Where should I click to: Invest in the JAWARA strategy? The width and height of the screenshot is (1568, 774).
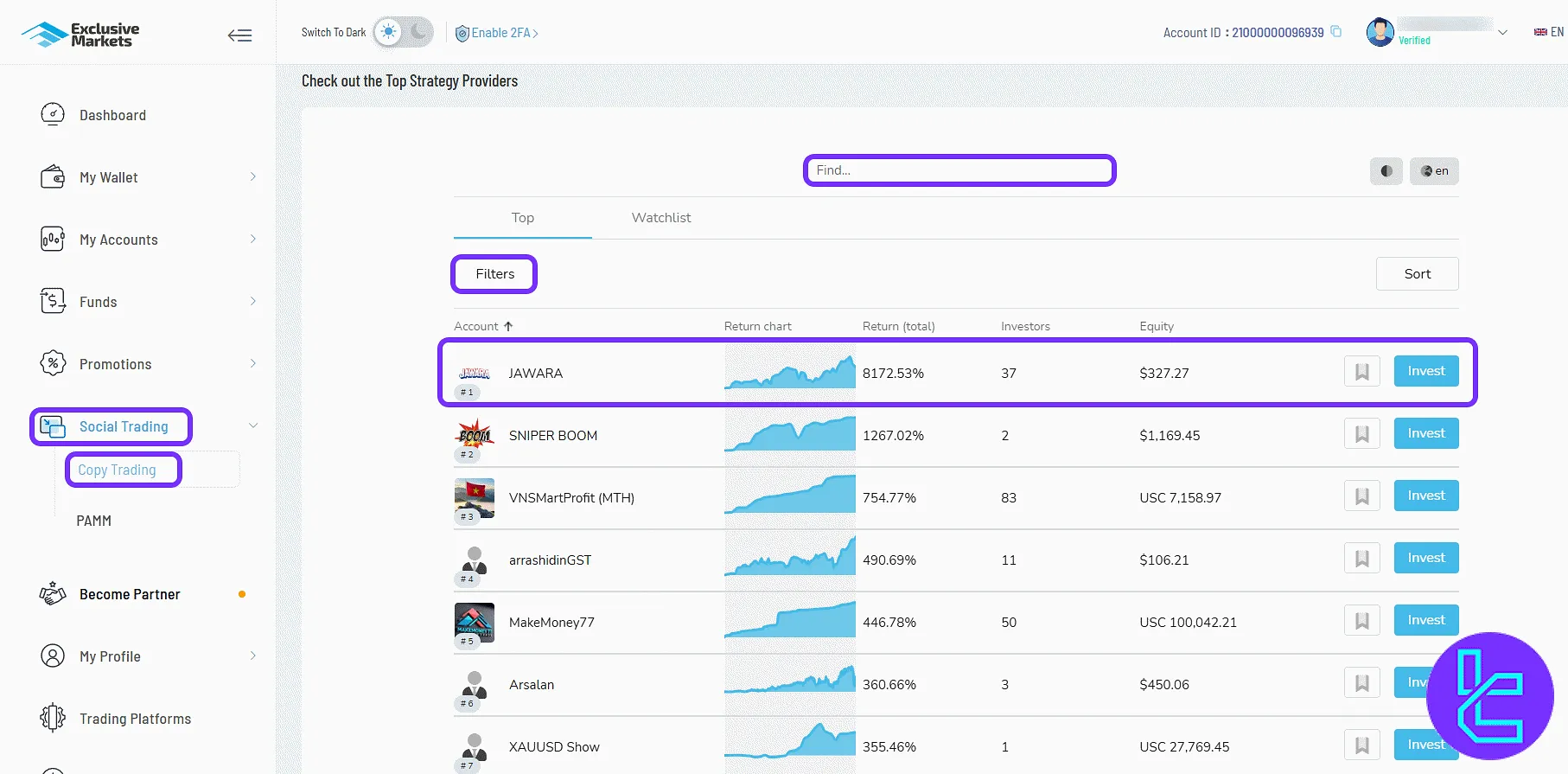point(1426,371)
